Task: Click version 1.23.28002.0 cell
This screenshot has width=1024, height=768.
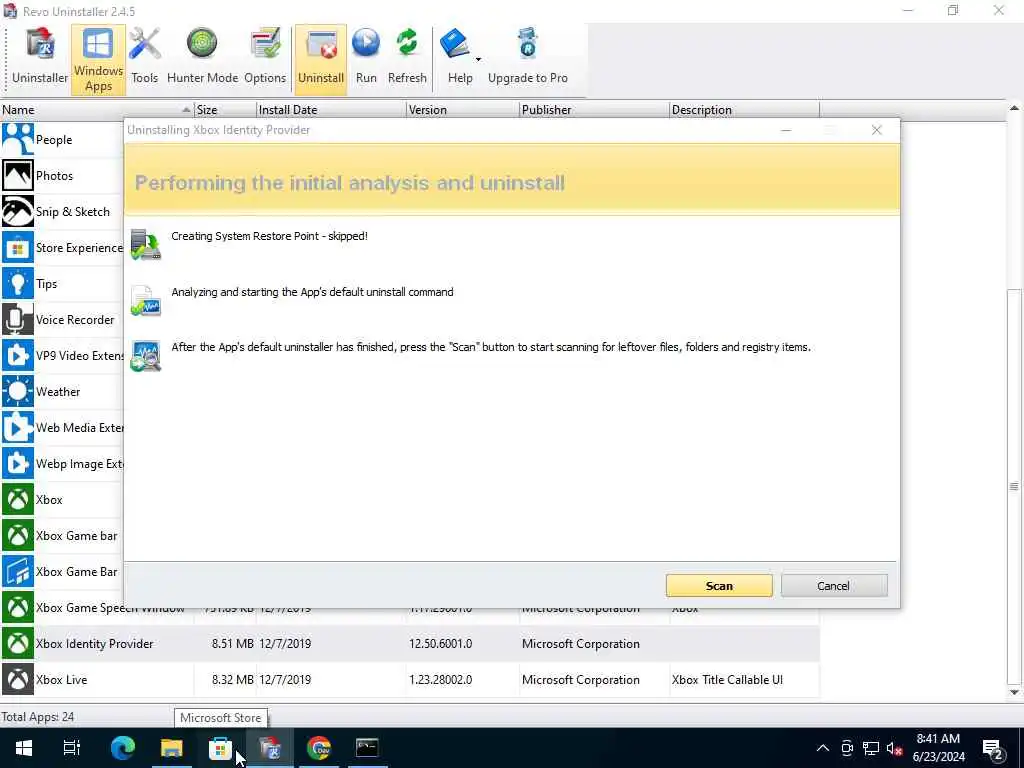Action: (x=441, y=679)
